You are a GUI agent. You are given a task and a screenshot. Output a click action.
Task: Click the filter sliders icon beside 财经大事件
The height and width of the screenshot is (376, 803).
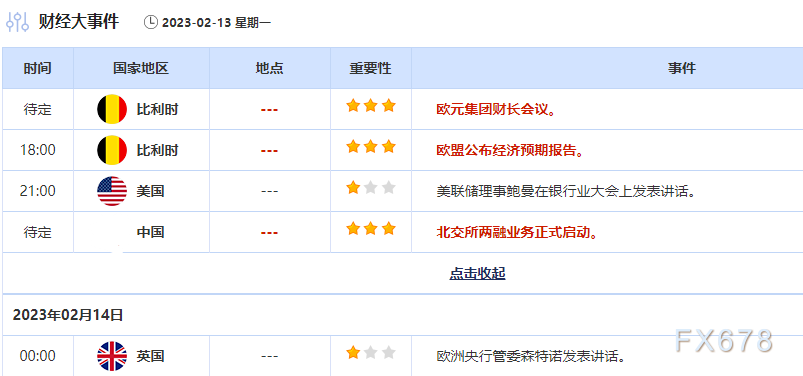(x=18, y=22)
